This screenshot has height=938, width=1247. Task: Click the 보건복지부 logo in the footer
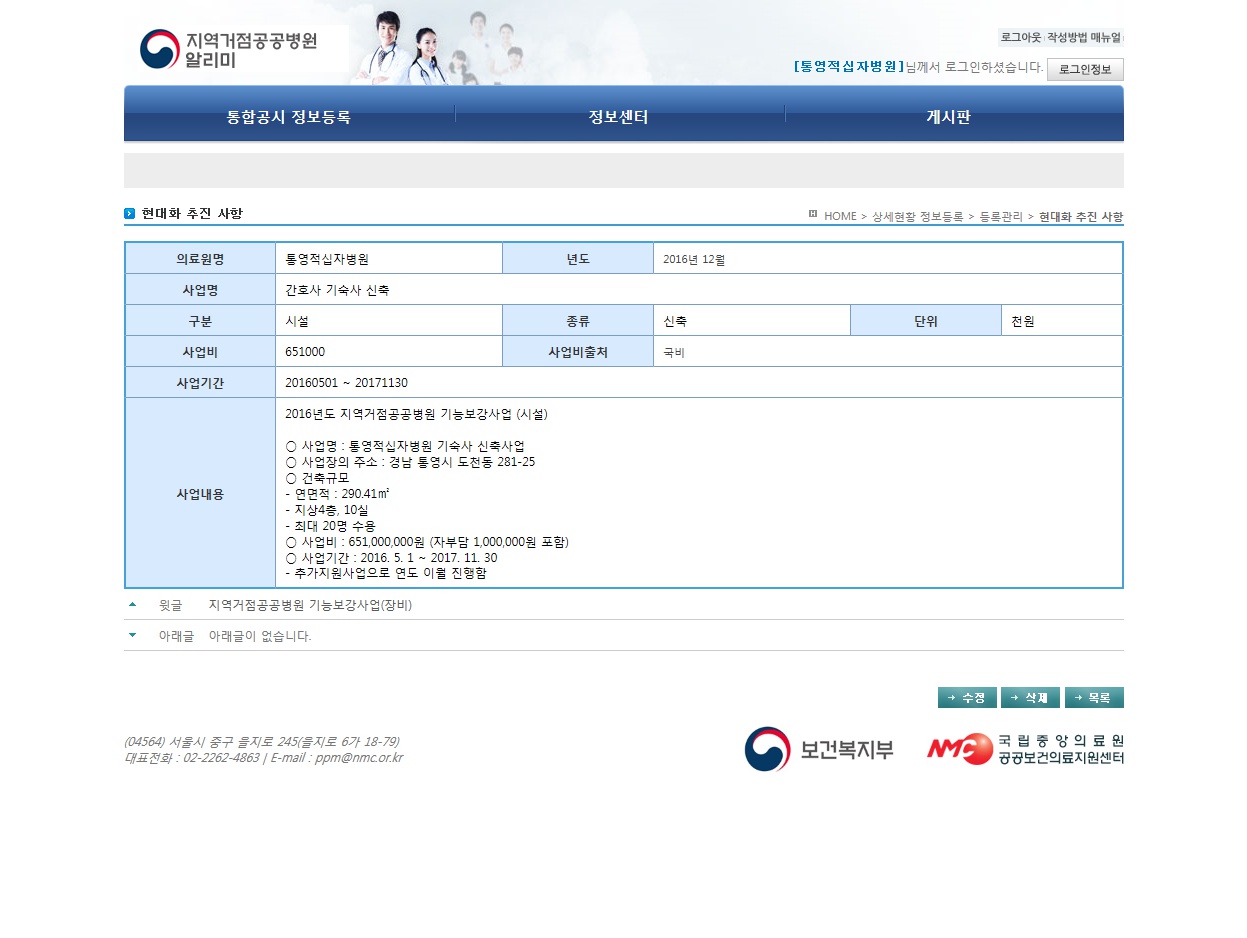click(x=819, y=749)
